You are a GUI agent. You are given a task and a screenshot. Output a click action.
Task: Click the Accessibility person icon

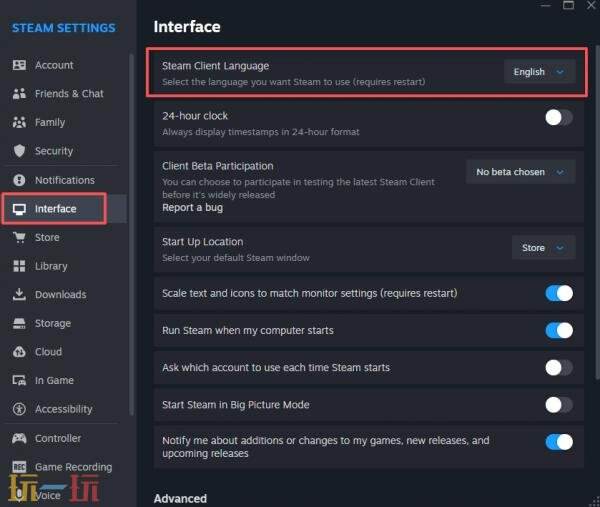click(x=19, y=409)
